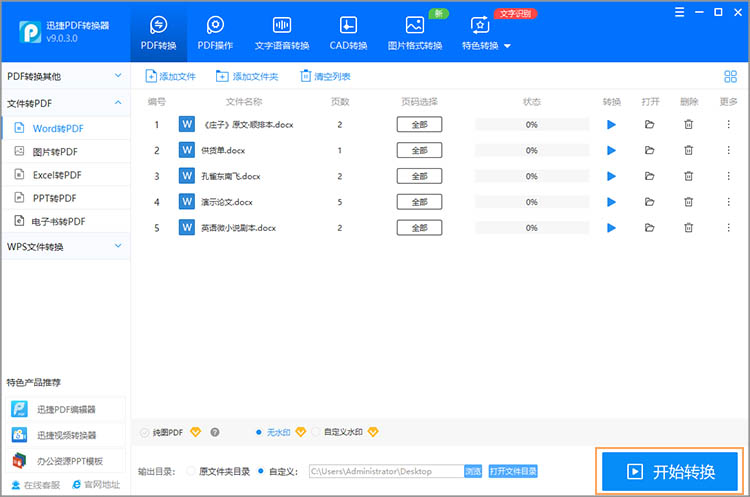Open more options for 英语微小说剧本.docx
The width and height of the screenshot is (750, 497).
tap(728, 228)
